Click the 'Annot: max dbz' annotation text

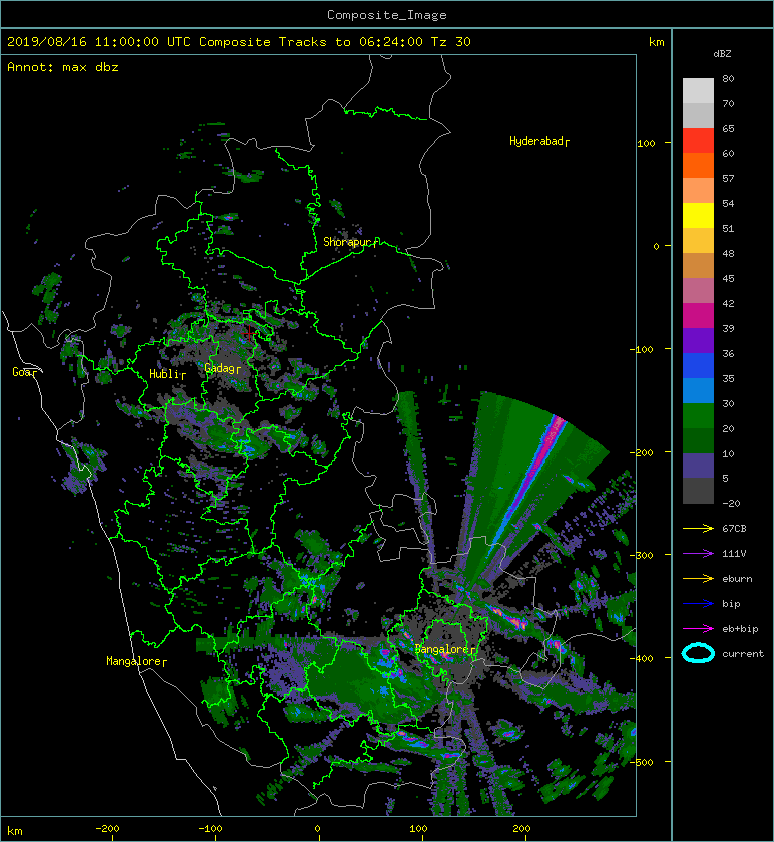point(63,67)
